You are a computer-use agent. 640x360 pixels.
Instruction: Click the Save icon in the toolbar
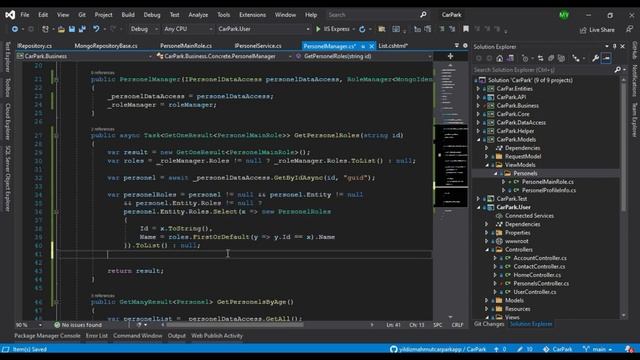pyautogui.click(x=72, y=29)
